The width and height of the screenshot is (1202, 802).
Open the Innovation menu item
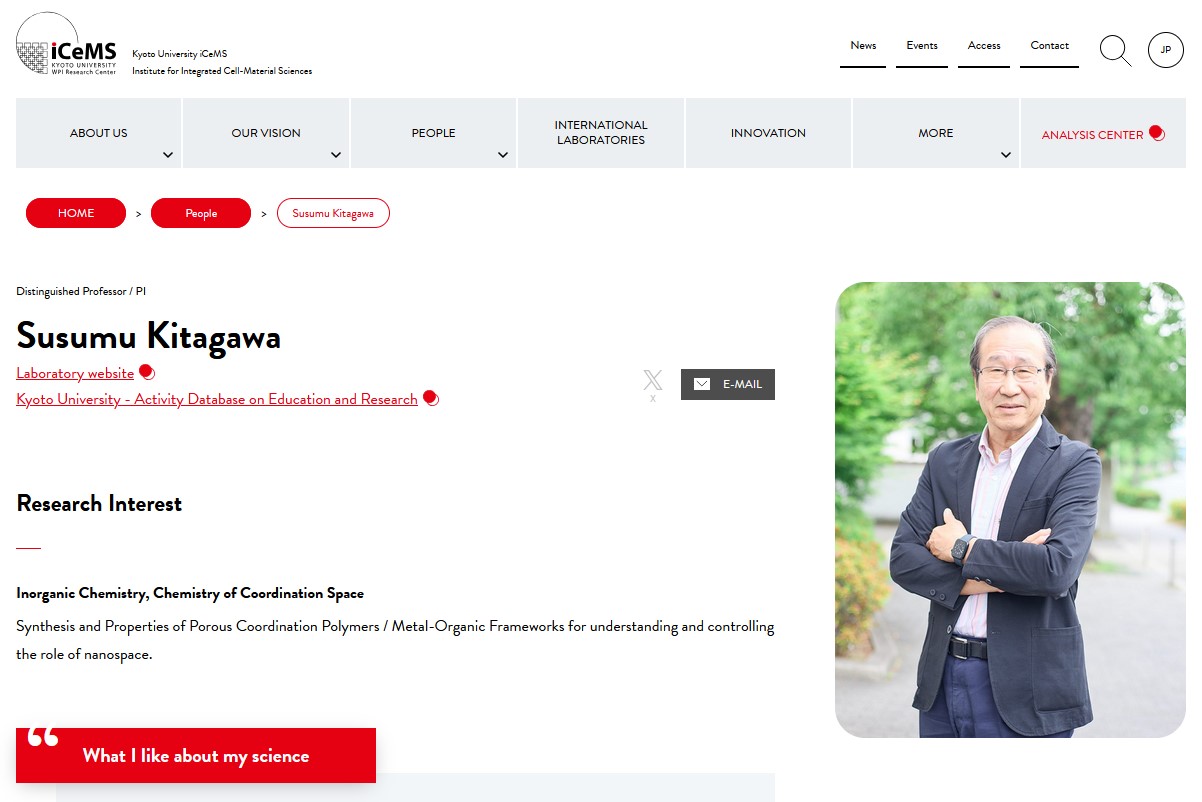pos(768,133)
